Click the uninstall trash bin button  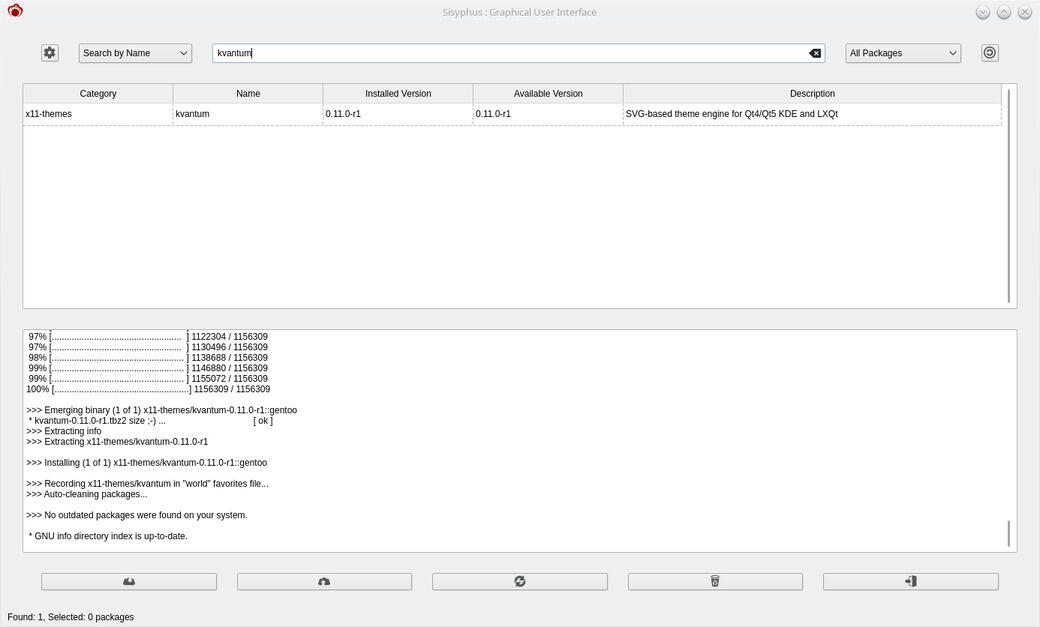coord(715,581)
